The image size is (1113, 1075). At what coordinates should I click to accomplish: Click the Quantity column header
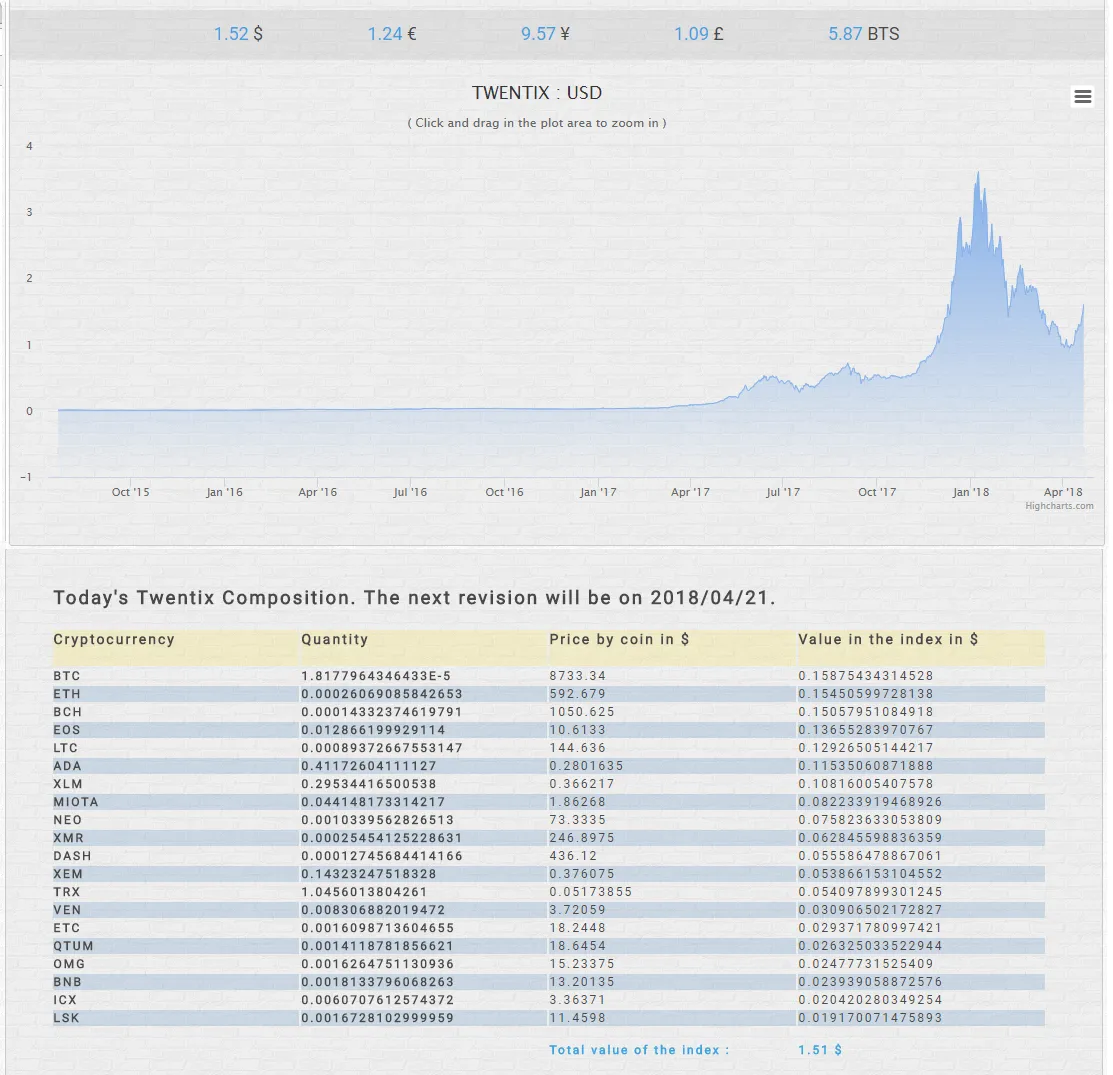tap(334, 638)
